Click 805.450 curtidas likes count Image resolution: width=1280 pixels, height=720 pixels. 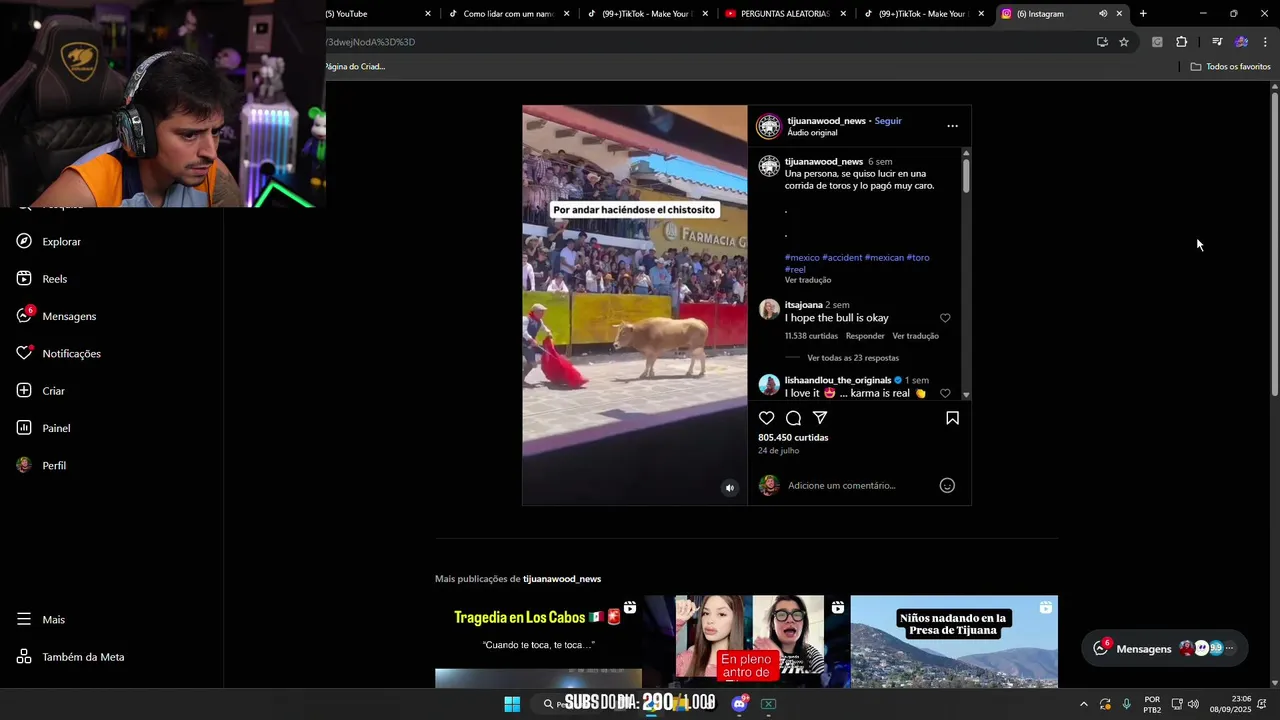[793, 437]
